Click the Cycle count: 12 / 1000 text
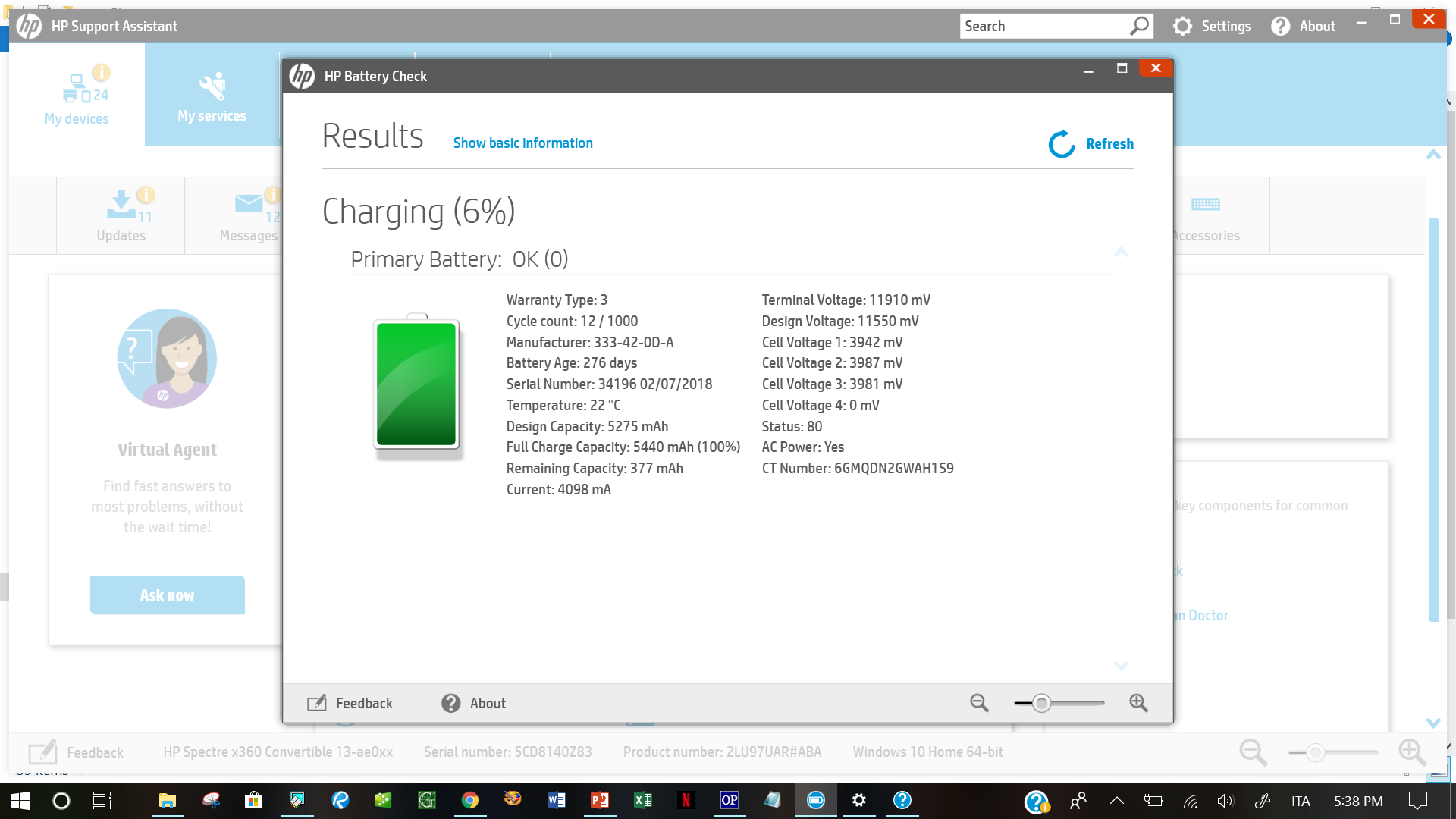 (572, 322)
